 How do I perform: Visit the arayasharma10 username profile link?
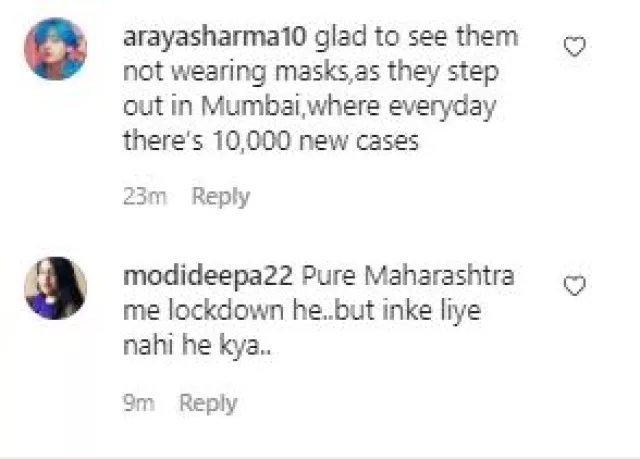point(214,37)
